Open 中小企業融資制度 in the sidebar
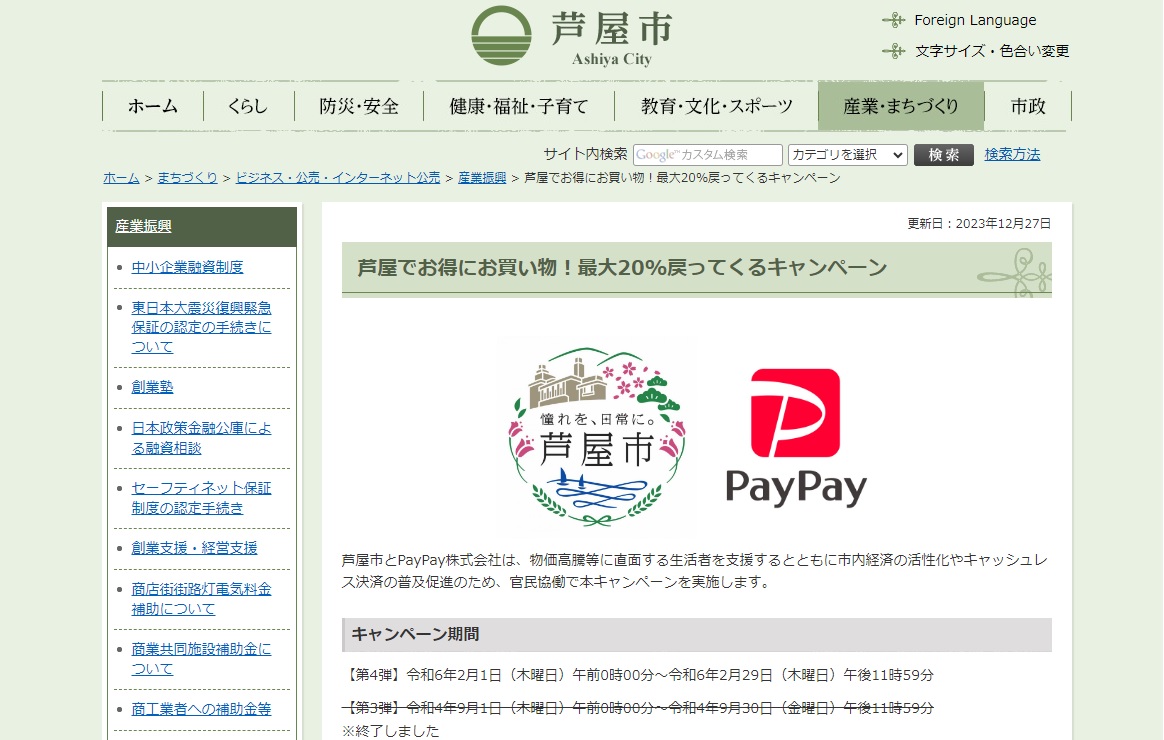Image resolution: width=1164 pixels, height=740 pixels. tap(187, 267)
